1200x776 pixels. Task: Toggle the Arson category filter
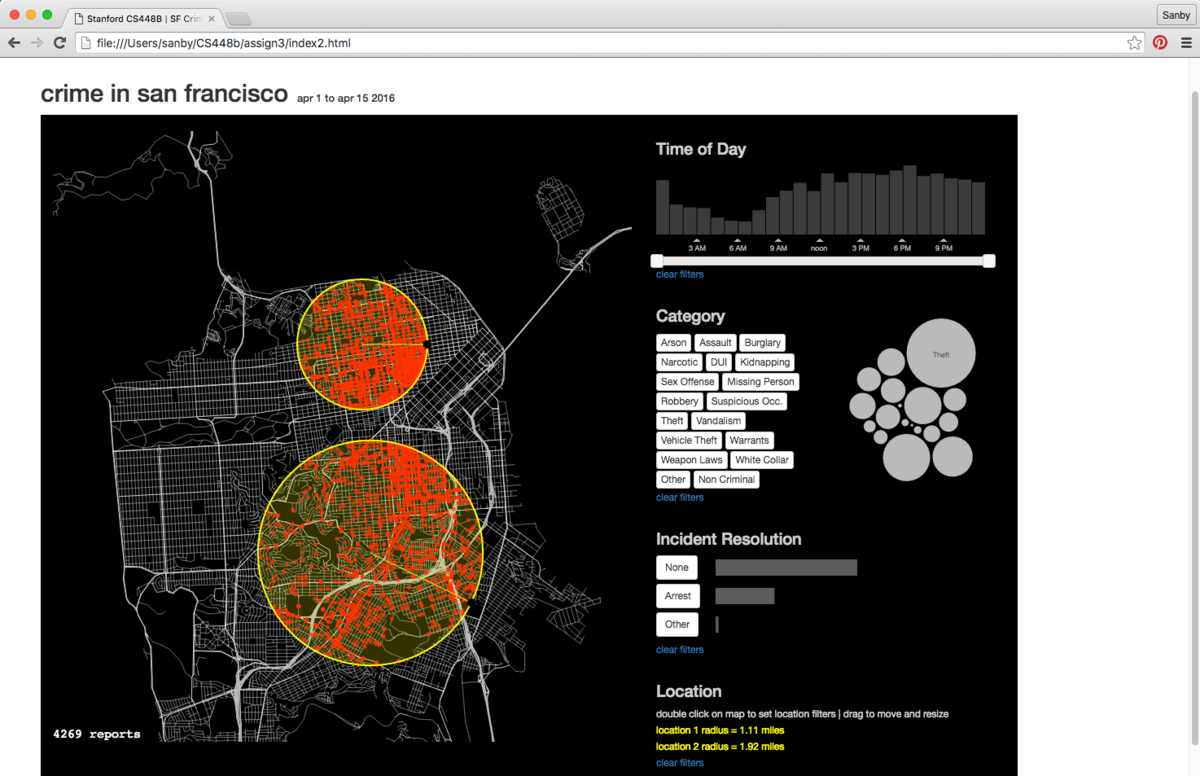click(673, 342)
